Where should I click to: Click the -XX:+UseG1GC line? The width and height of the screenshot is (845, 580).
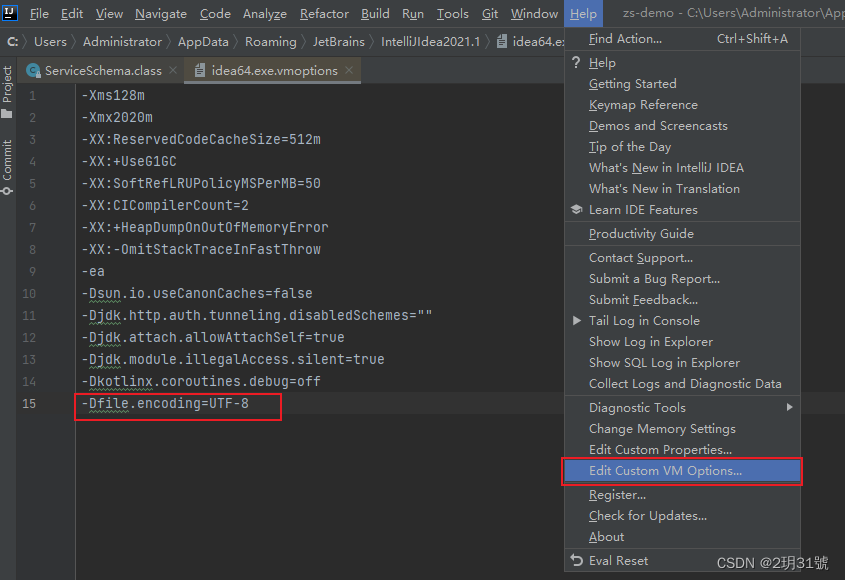(x=129, y=161)
